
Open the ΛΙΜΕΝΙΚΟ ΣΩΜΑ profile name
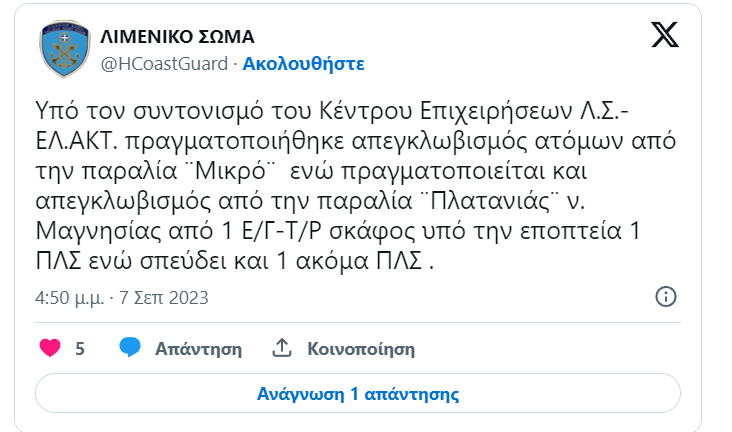click(x=177, y=36)
